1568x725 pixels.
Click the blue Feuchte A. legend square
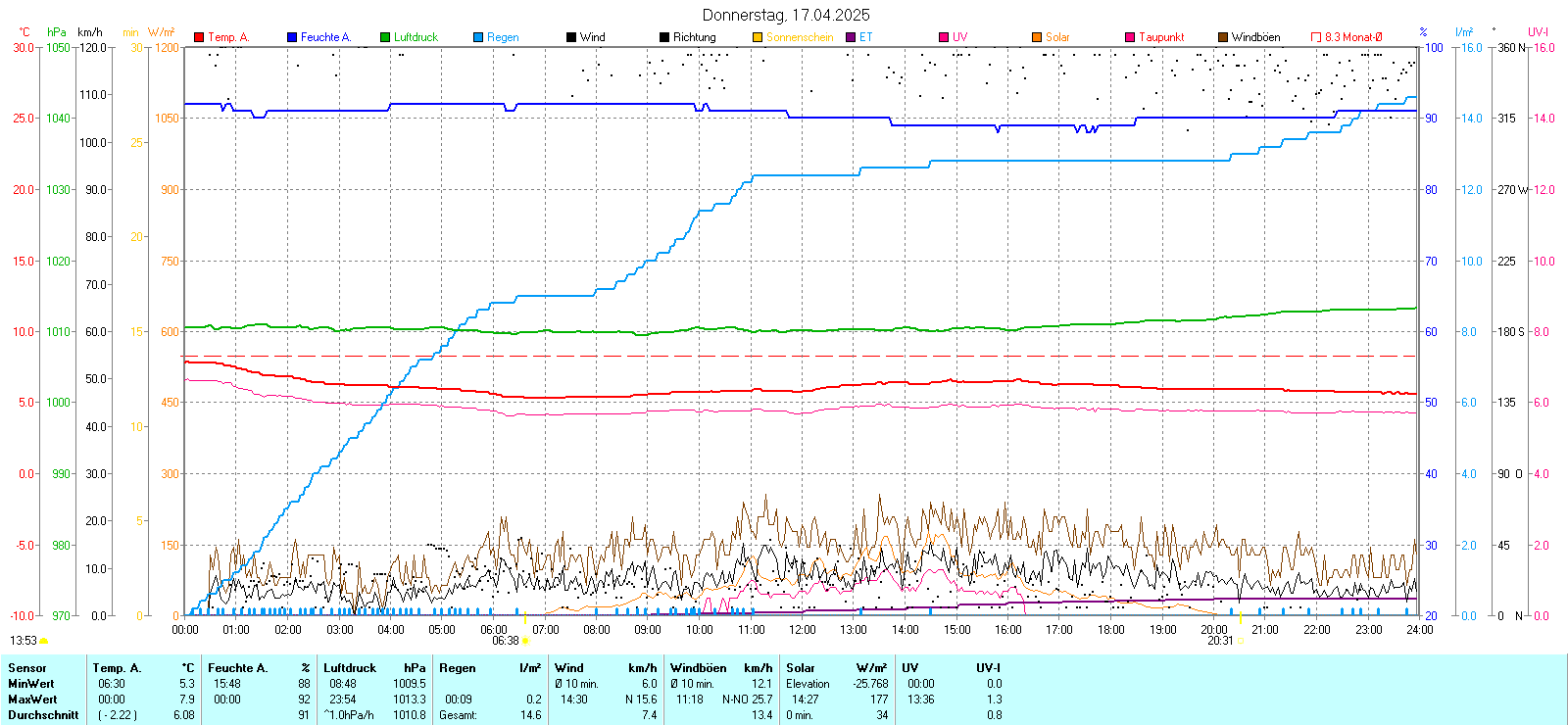[x=292, y=37]
